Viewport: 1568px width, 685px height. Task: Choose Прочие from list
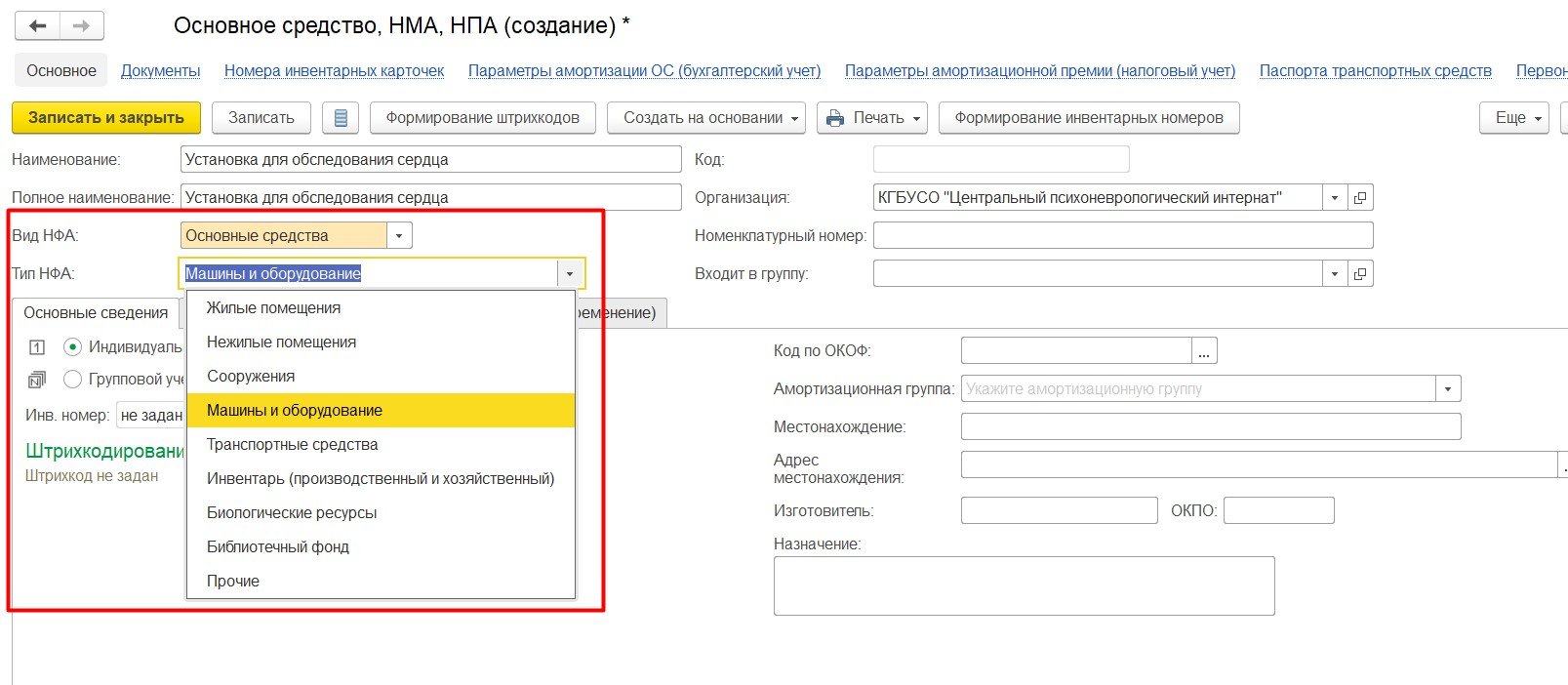coord(381,582)
